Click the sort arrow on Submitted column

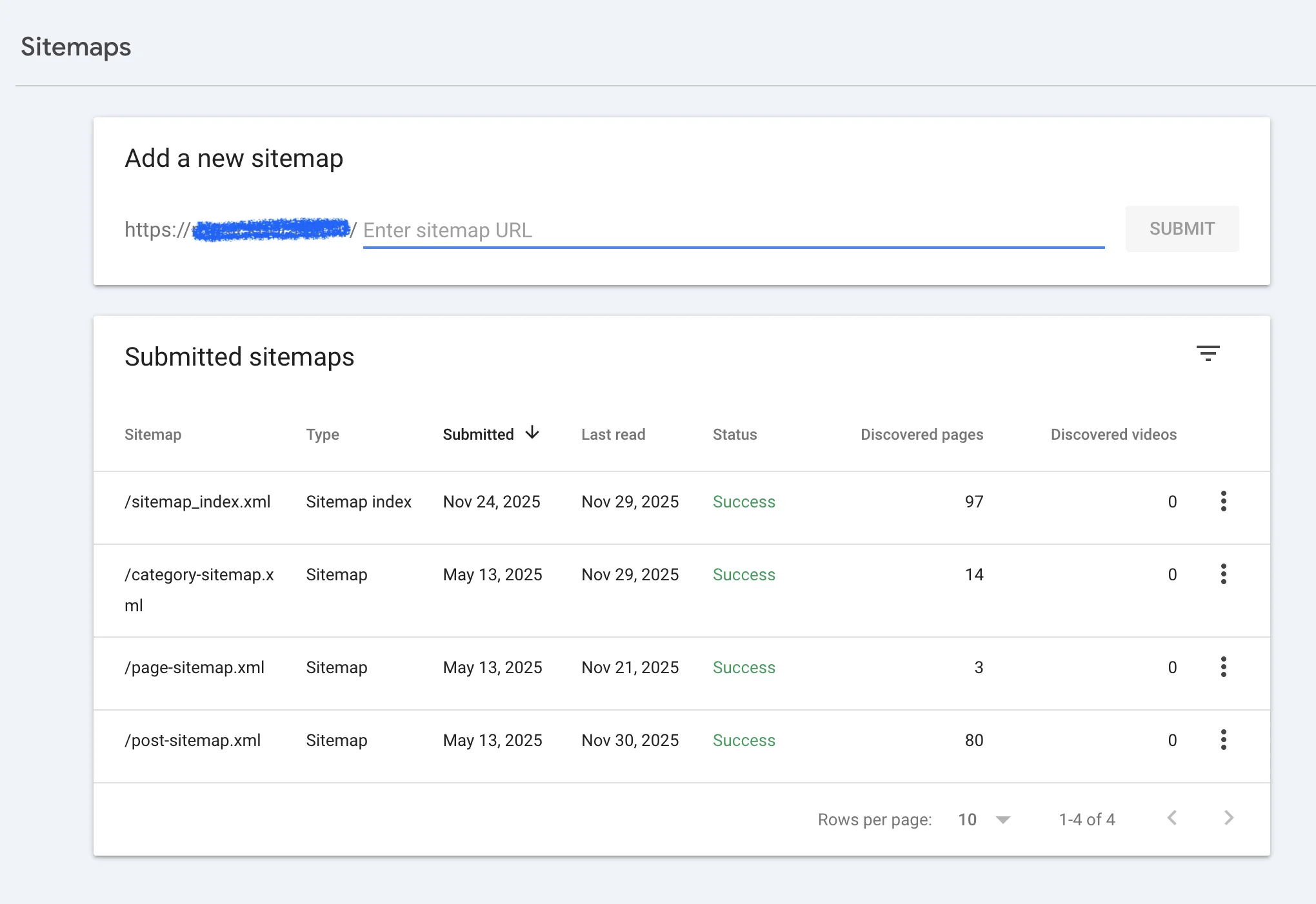click(532, 433)
